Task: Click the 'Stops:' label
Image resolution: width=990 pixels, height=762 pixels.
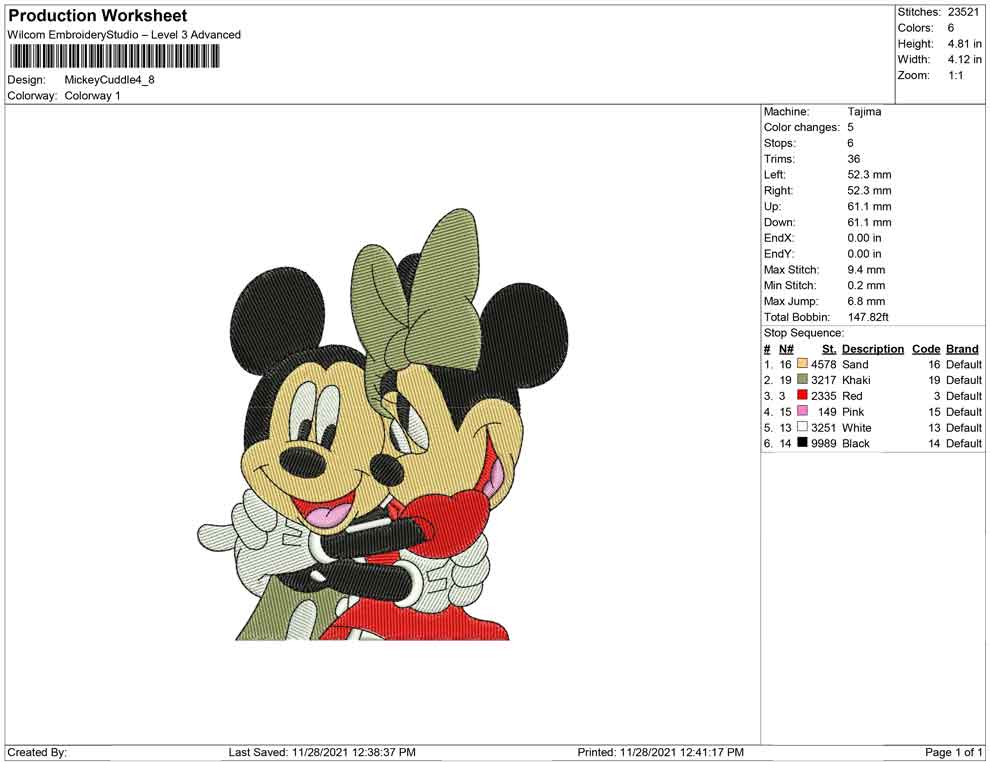Action: tap(780, 143)
